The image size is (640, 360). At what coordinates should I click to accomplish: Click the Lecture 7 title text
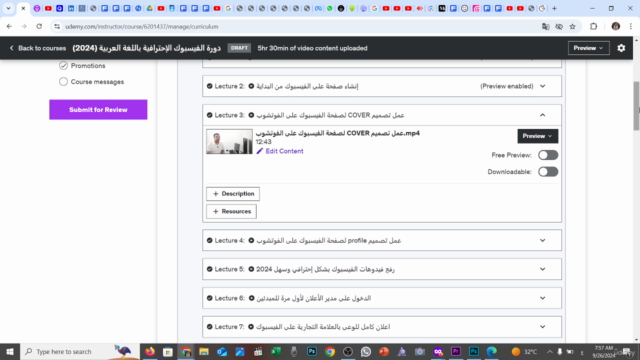point(323,327)
